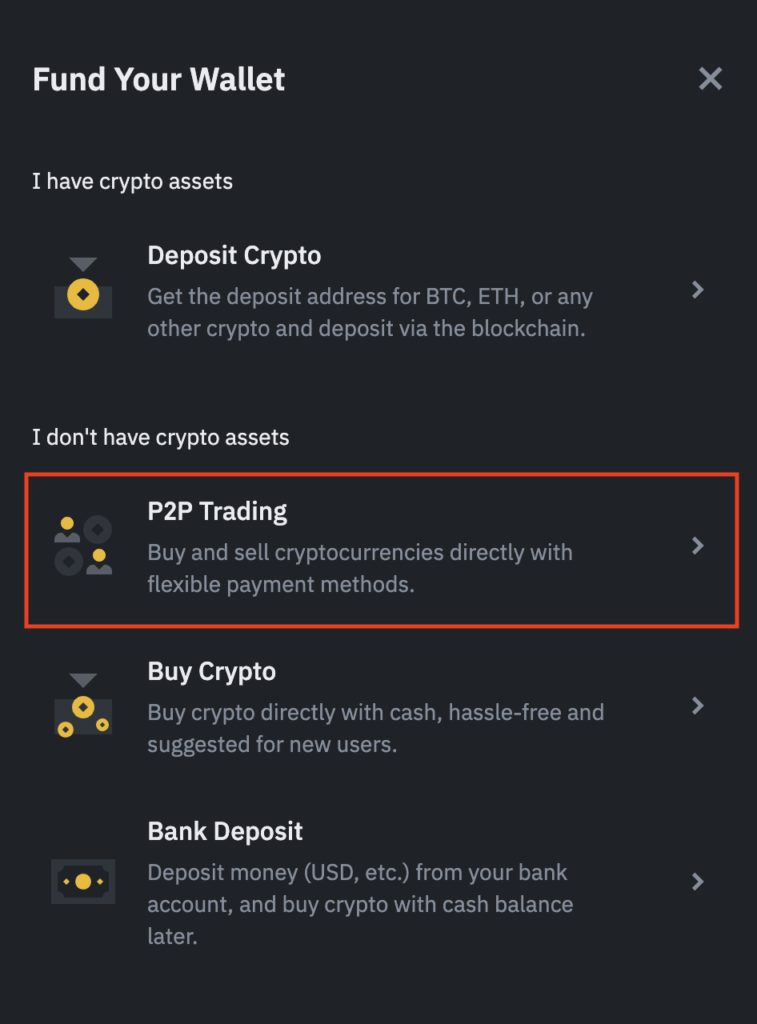Click the close X icon
Screen dimensions: 757x1024
click(x=710, y=78)
